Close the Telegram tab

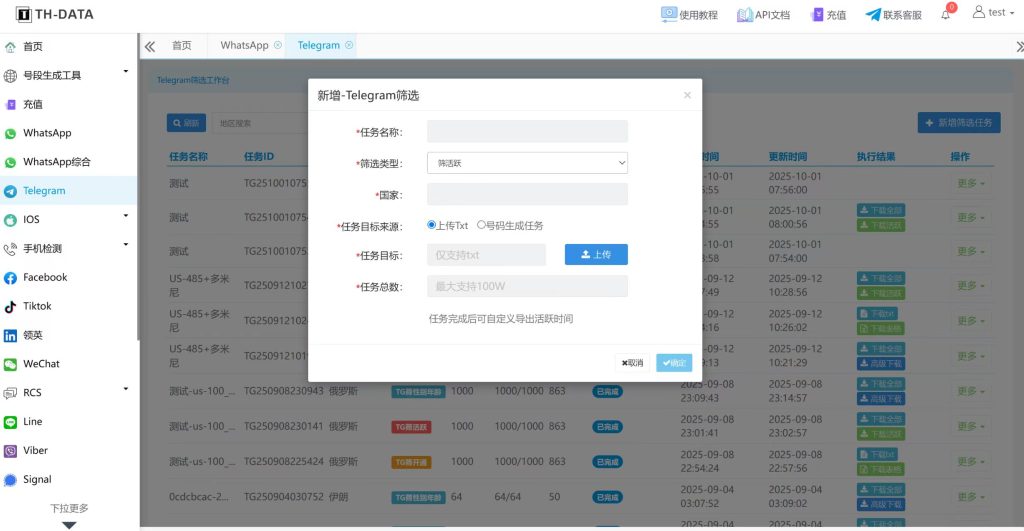[x=349, y=45]
